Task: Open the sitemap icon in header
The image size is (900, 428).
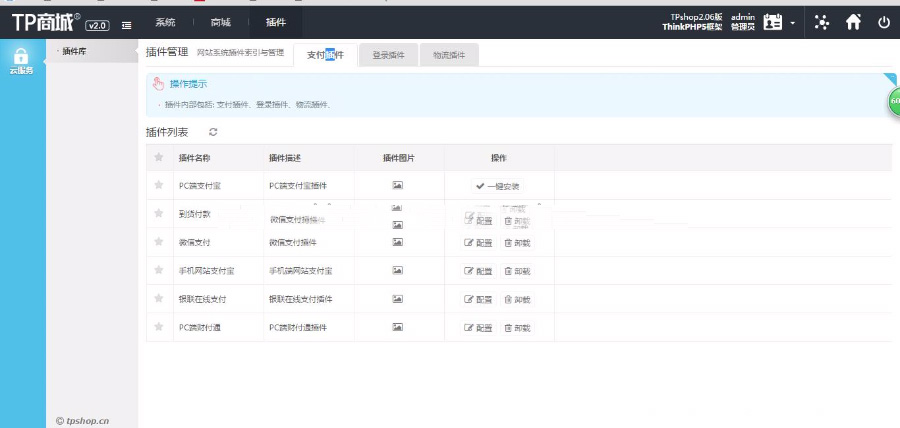Action: click(x=822, y=22)
